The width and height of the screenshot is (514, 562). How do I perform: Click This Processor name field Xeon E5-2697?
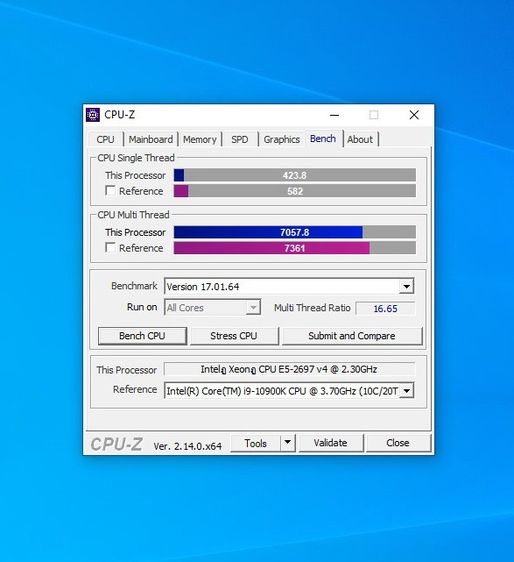[x=289, y=369]
